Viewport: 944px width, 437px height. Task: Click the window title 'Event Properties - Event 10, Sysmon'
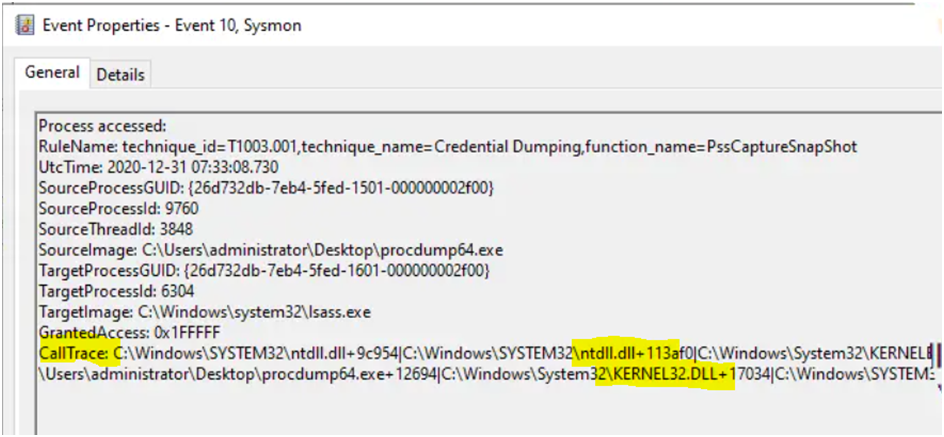click(172, 26)
